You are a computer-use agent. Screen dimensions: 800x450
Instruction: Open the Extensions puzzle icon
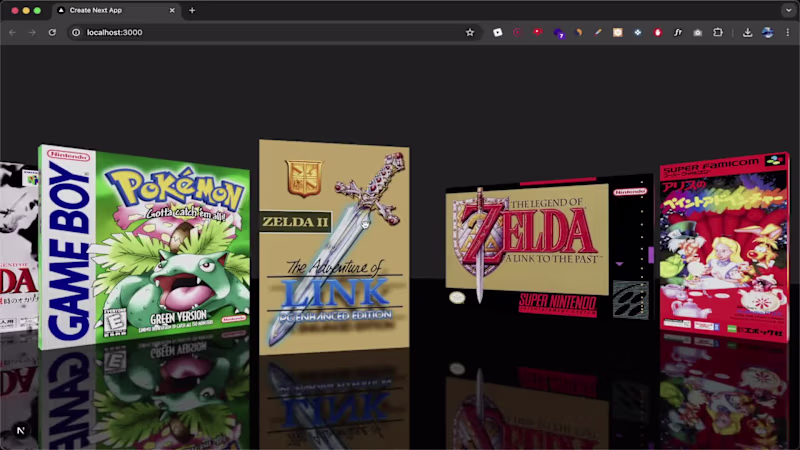718,32
